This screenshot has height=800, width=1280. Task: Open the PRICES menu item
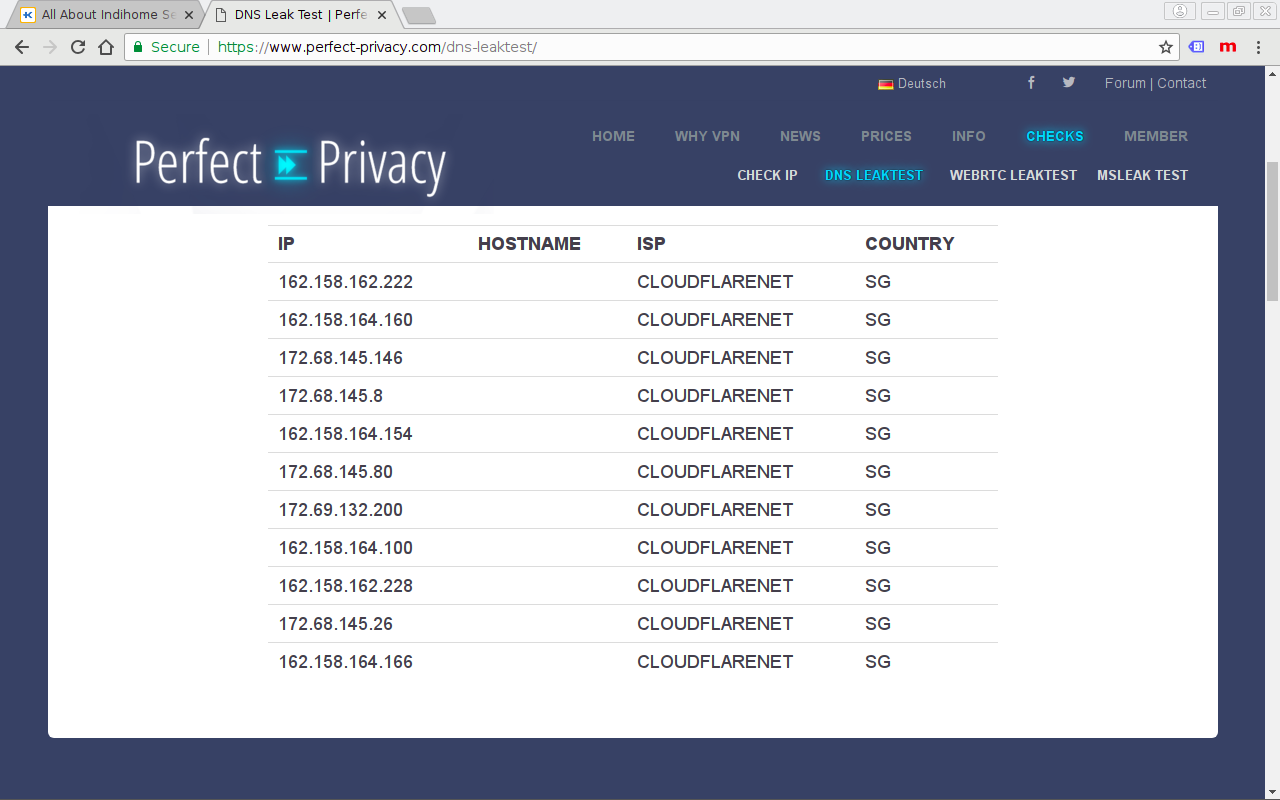pos(886,136)
